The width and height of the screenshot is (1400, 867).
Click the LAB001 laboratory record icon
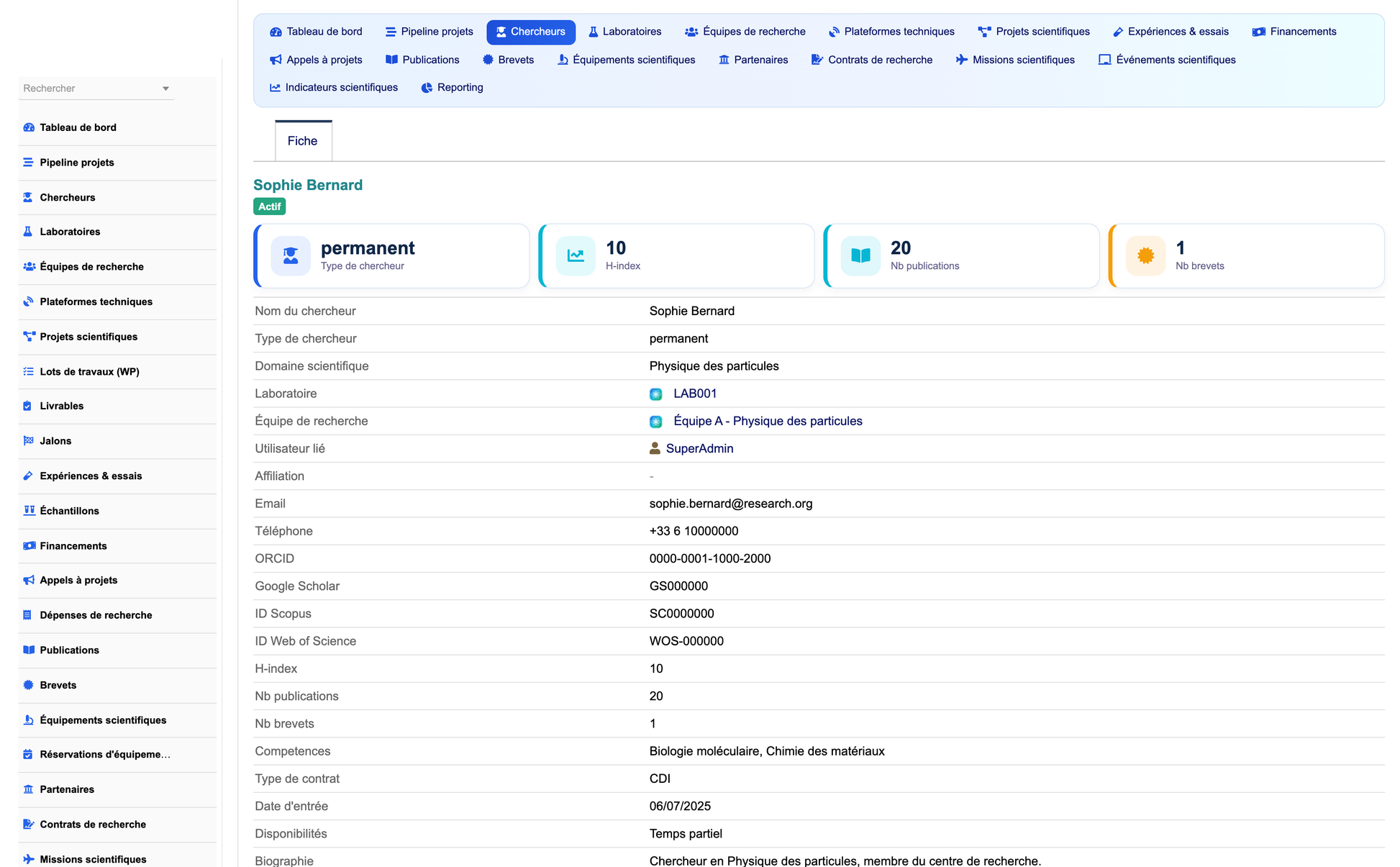click(x=656, y=394)
